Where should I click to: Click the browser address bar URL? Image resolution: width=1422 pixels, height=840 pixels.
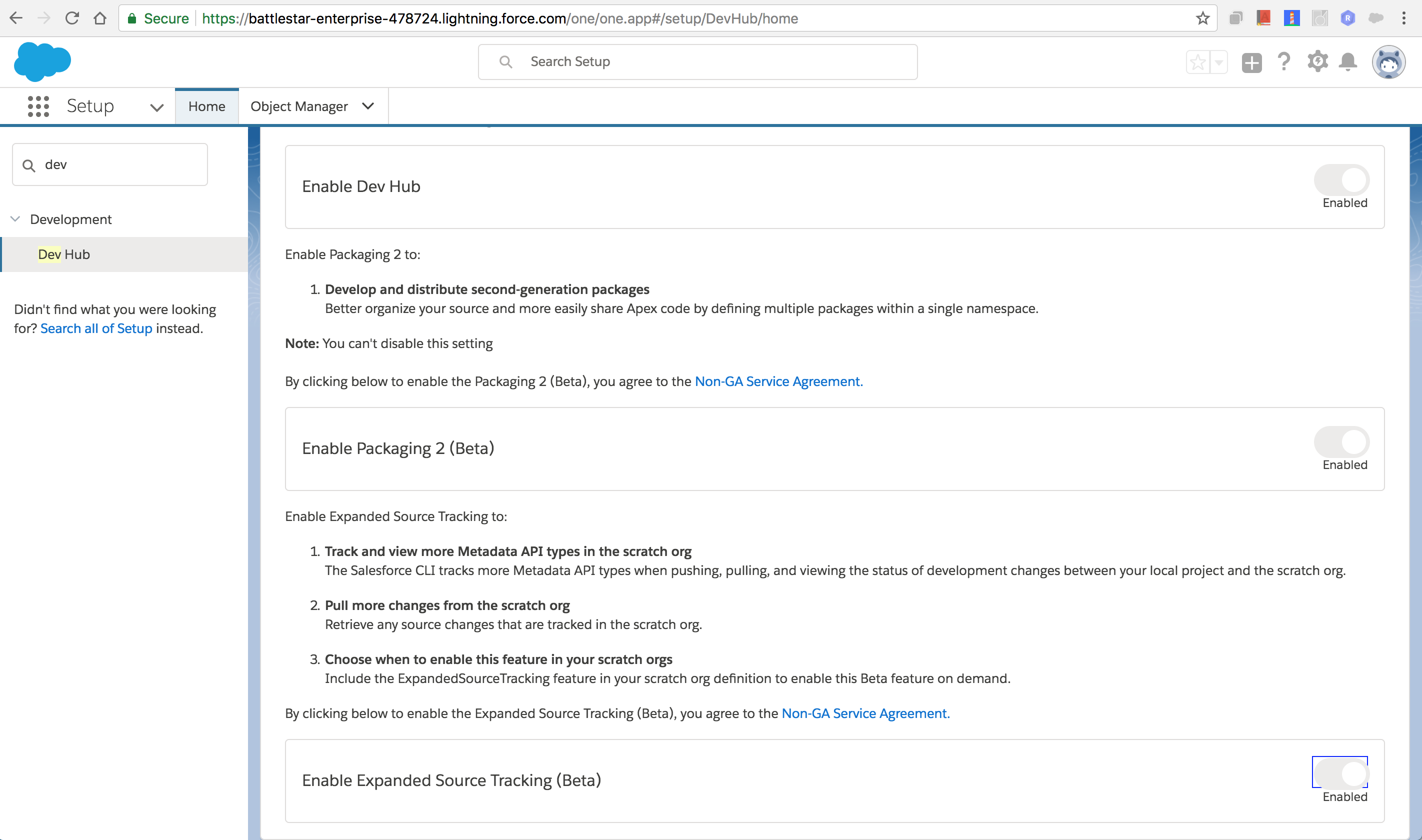(x=499, y=18)
